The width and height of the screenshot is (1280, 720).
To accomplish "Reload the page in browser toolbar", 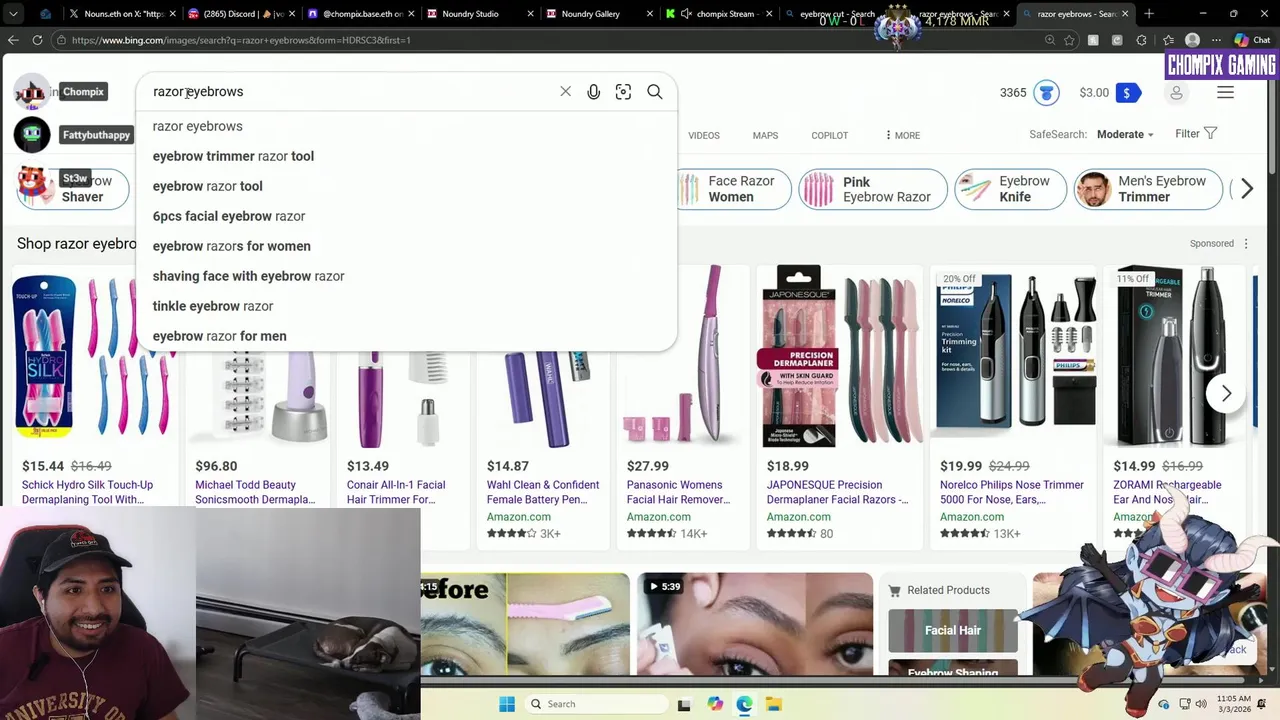I will tap(37, 40).
